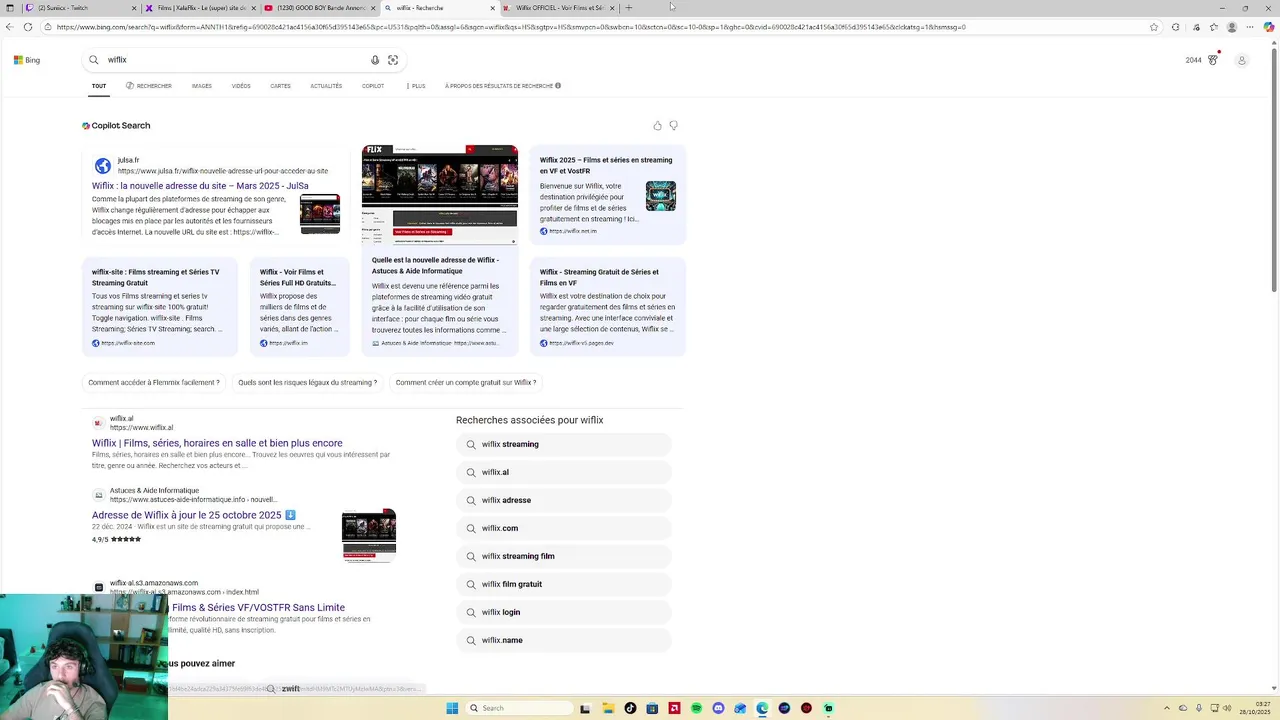Select the TOUT search tab

point(99,86)
